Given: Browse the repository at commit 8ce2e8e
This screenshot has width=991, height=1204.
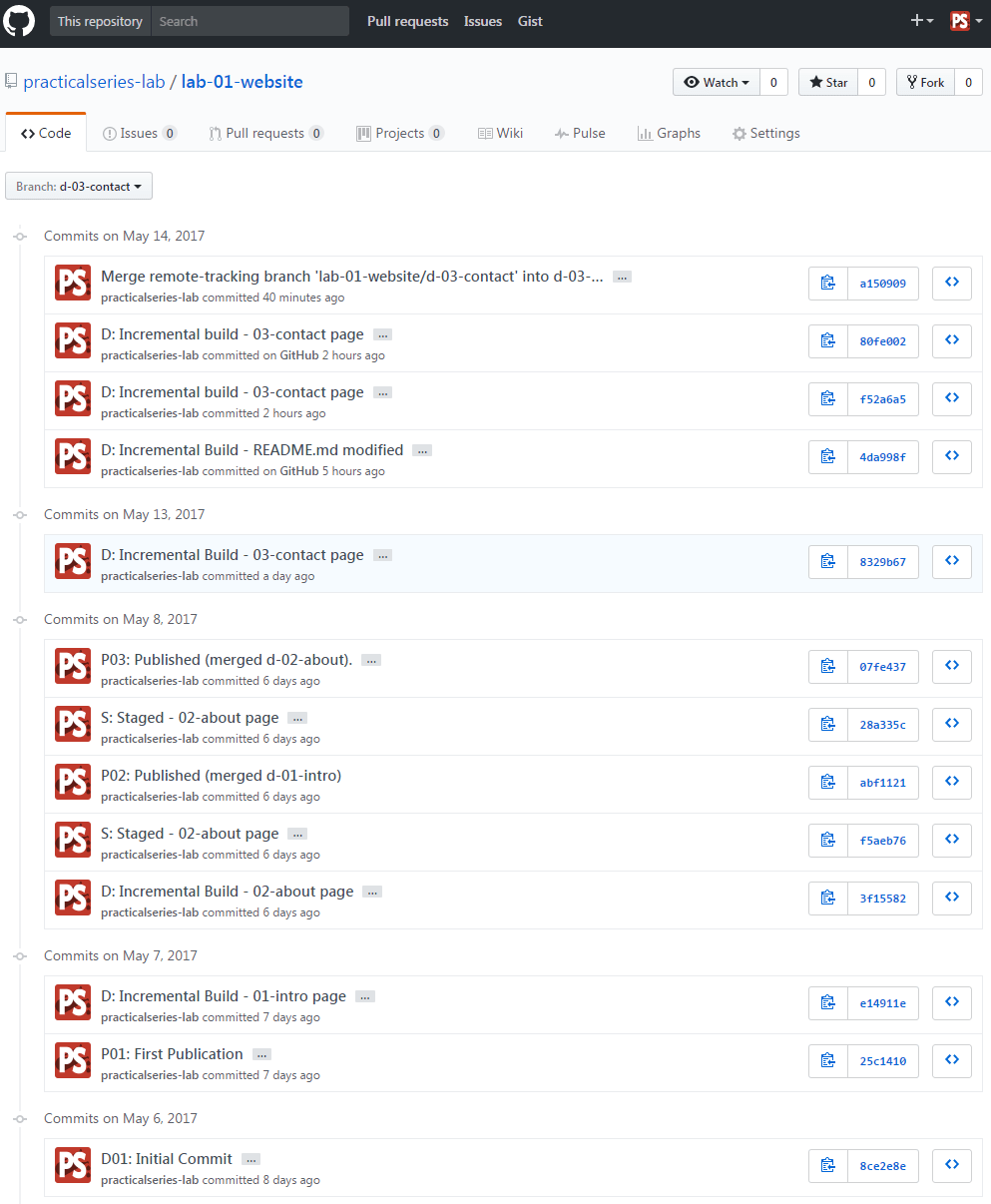Looking at the screenshot, I should coord(952,1165).
